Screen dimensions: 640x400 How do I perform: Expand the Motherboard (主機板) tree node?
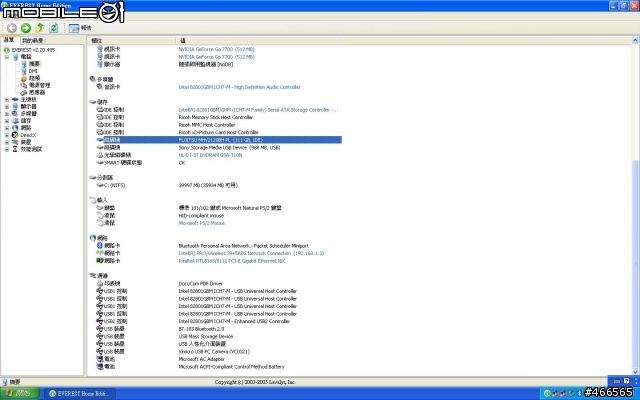click(x=7, y=99)
